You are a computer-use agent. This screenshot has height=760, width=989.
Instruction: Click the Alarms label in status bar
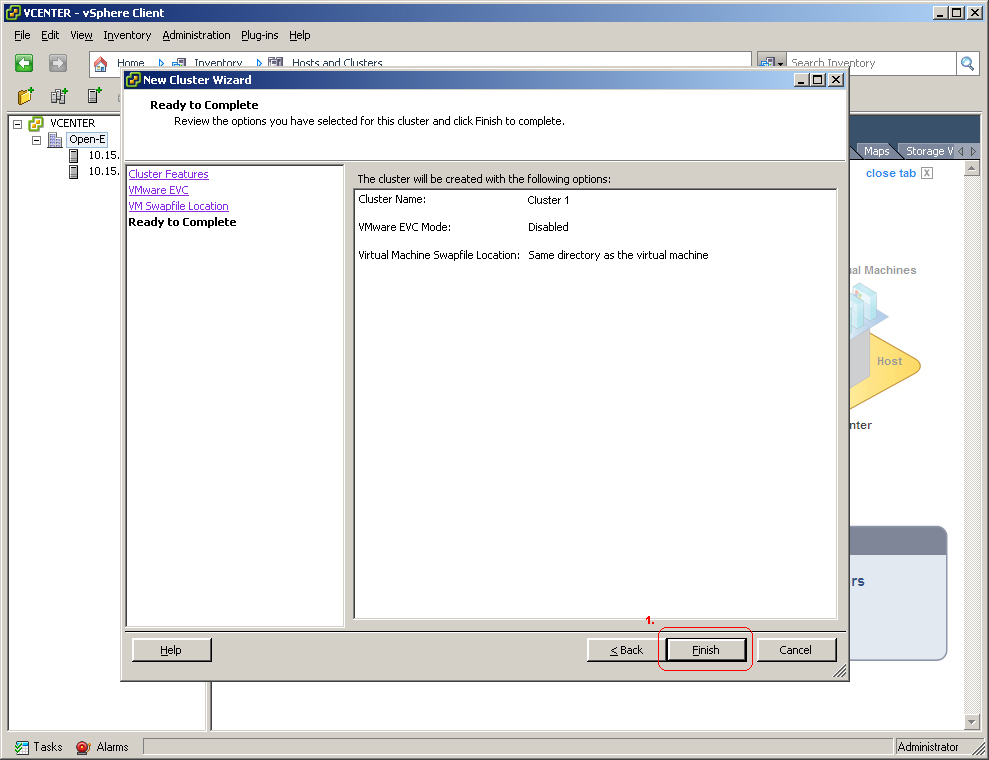[x=112, y=747]
